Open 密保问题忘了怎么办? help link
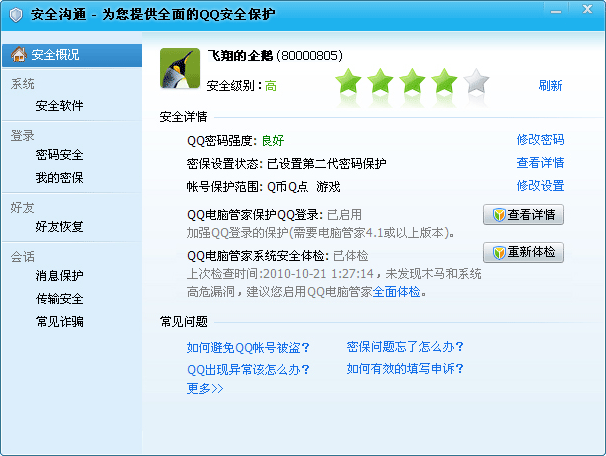Screen dimensions: 606x456 point(405,347)
